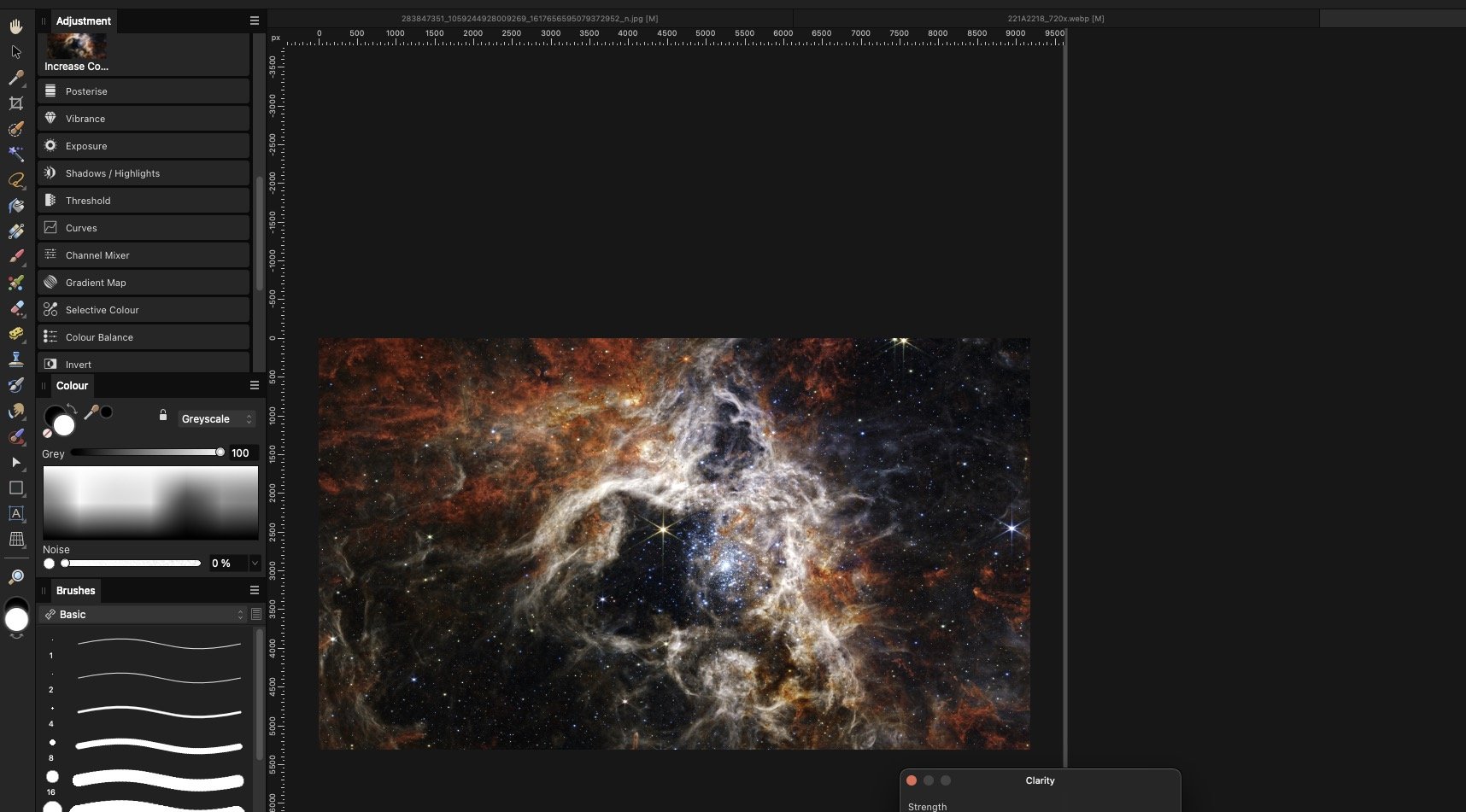Select the Dodge/Sponge brush tool
Image resolution: width=1466 pixels, height=812 pixels.
pos(16,334)
